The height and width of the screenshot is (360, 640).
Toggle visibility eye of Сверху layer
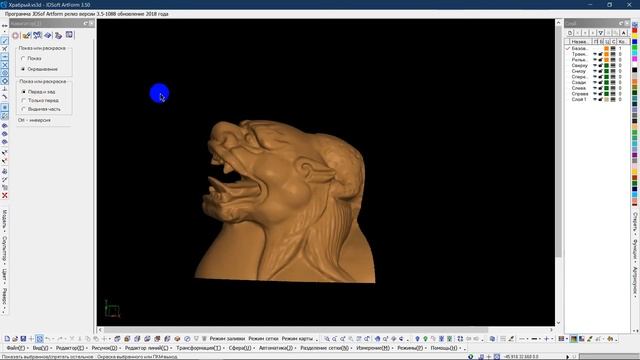(595, 65)
